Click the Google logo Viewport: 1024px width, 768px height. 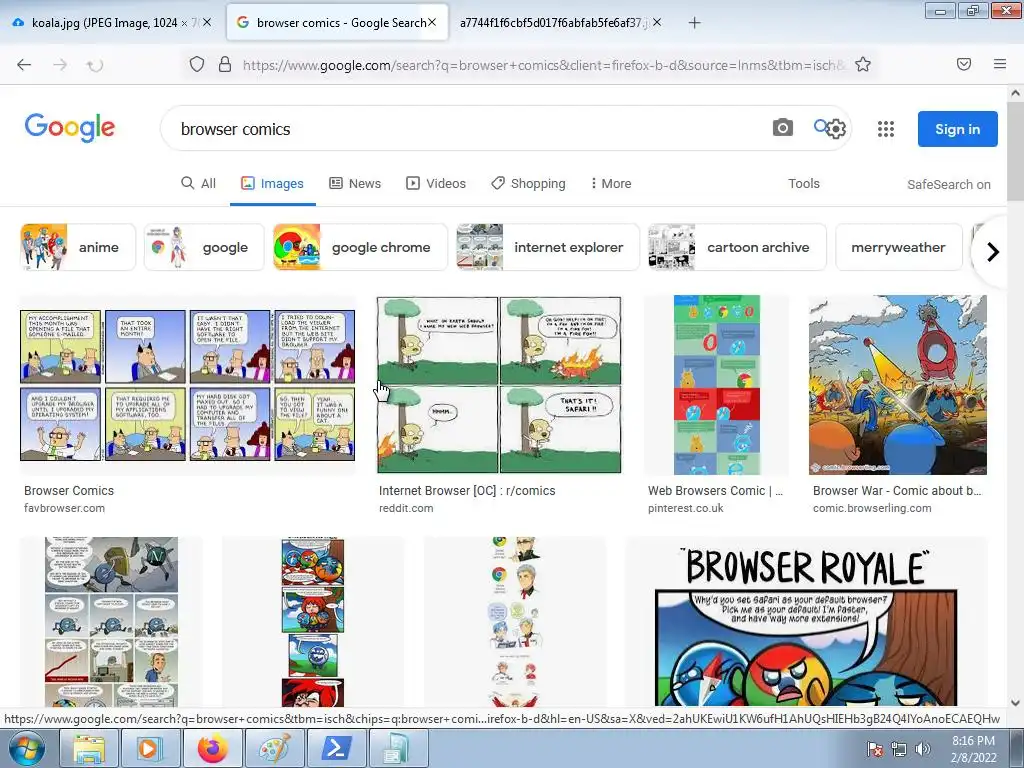[x=70, y=127]
